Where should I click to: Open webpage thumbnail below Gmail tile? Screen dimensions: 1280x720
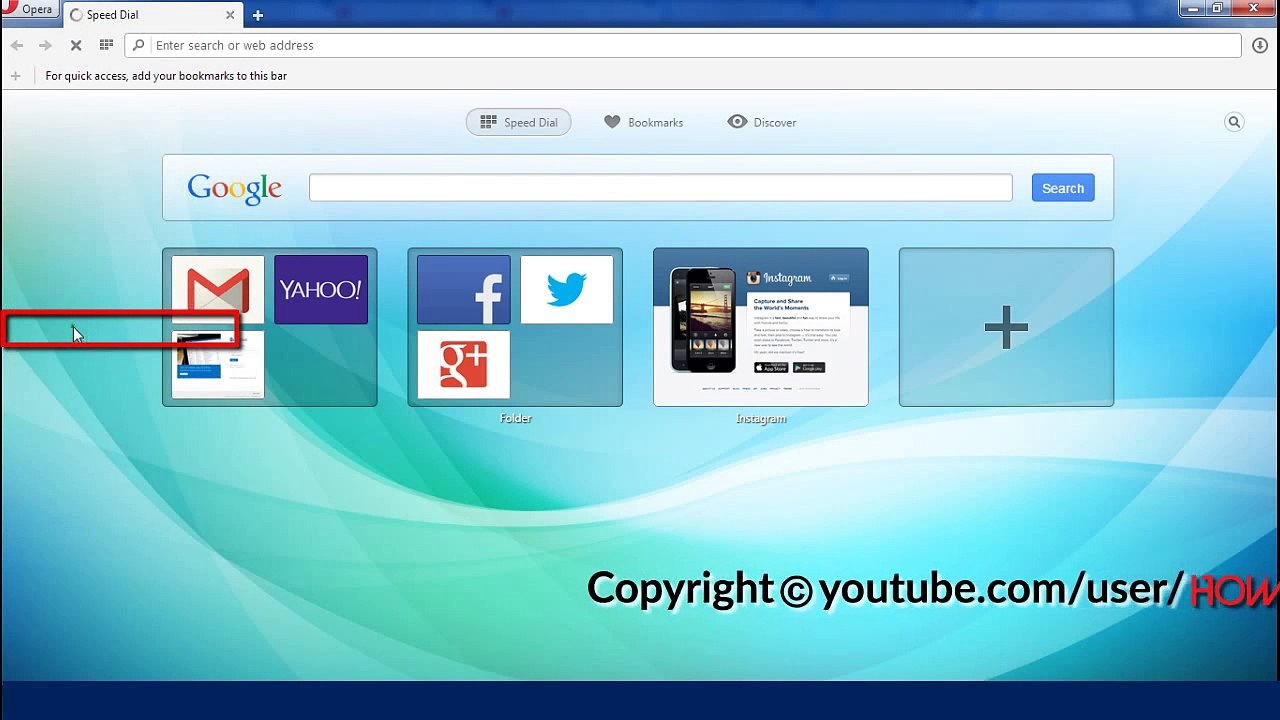tap(218, 365)
